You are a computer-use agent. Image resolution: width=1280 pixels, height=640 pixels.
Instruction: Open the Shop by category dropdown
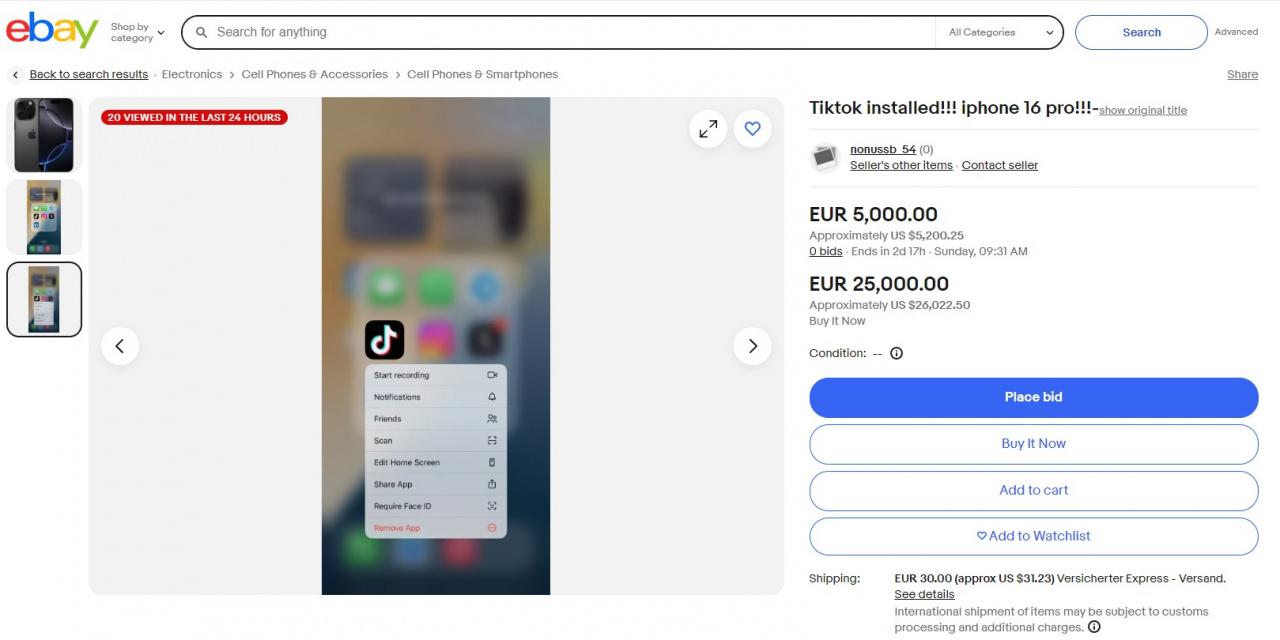coord(137,32)
